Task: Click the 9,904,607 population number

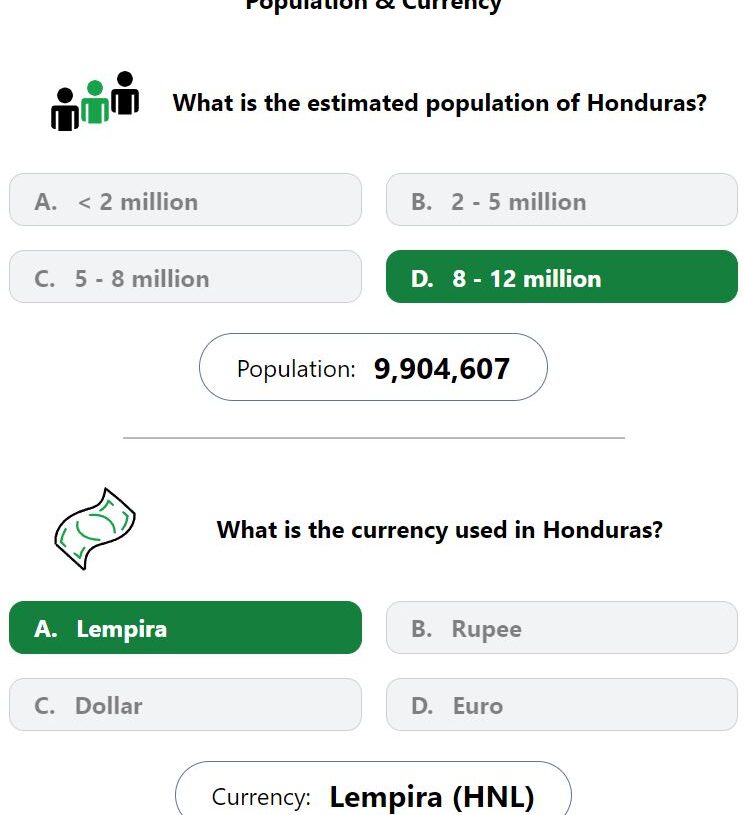Action: click(x=442, y=370)
